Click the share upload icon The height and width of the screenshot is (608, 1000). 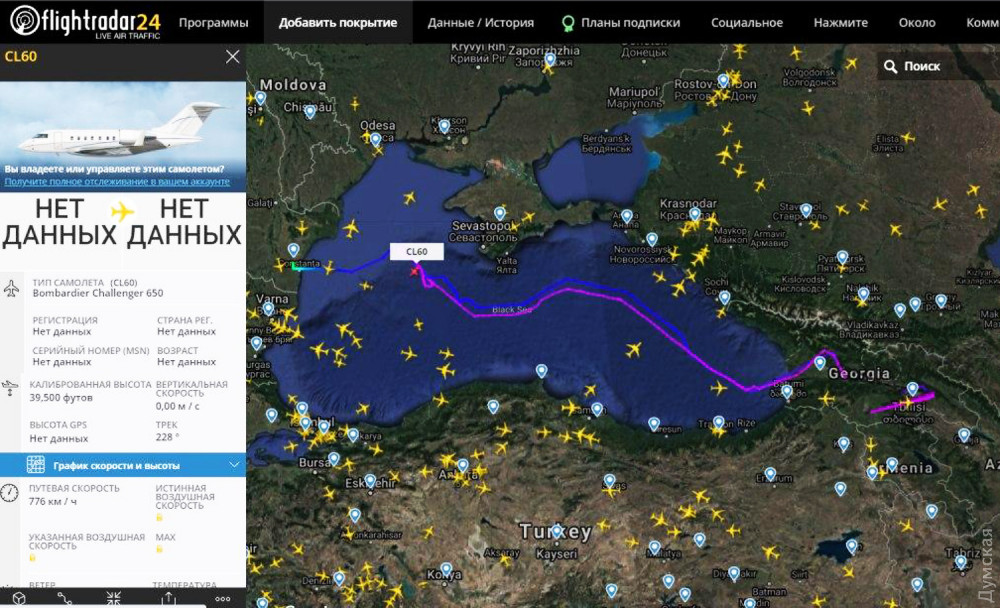point(168,598)
